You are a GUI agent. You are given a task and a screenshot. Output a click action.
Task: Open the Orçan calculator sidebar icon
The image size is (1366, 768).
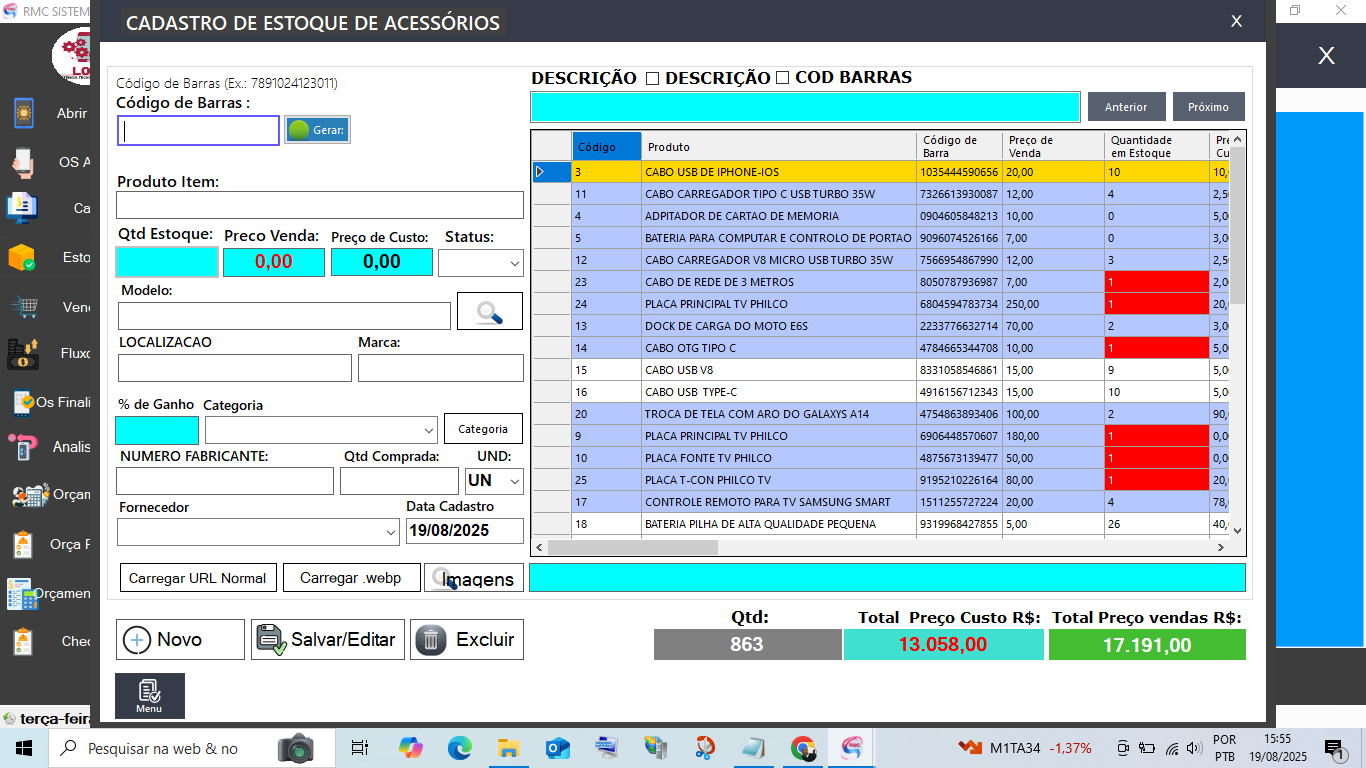[x=30, y=494]
